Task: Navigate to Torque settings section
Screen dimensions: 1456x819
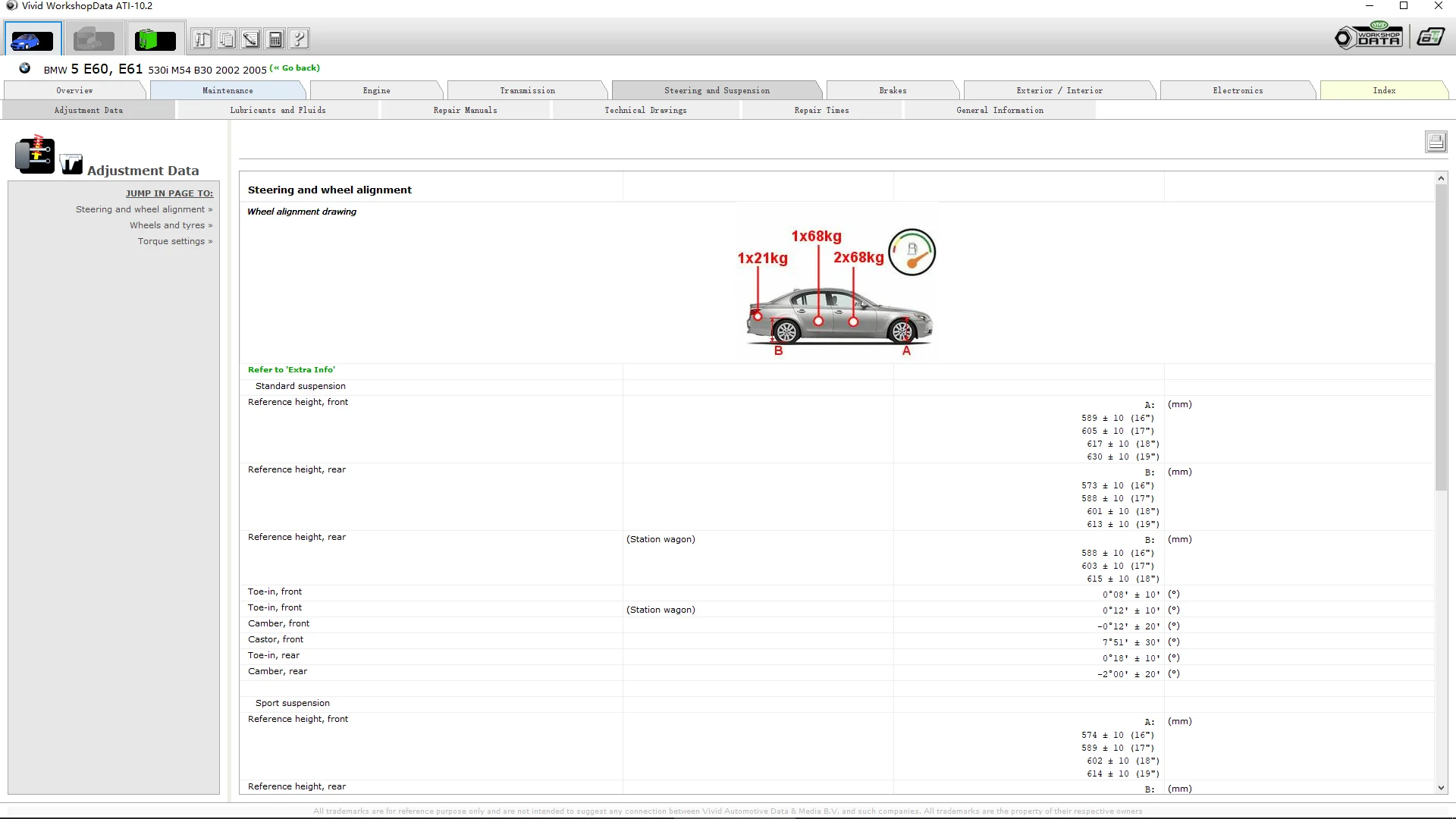Action: click(172, 241)
